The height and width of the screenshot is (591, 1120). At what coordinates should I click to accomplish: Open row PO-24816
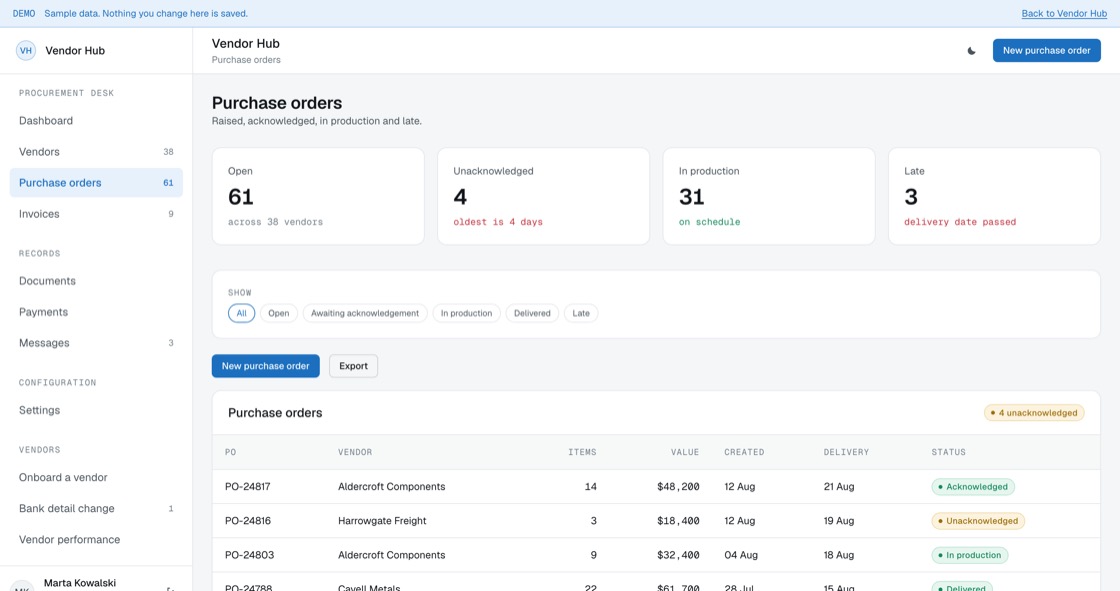pyautogui.click(x=656, y=521)
